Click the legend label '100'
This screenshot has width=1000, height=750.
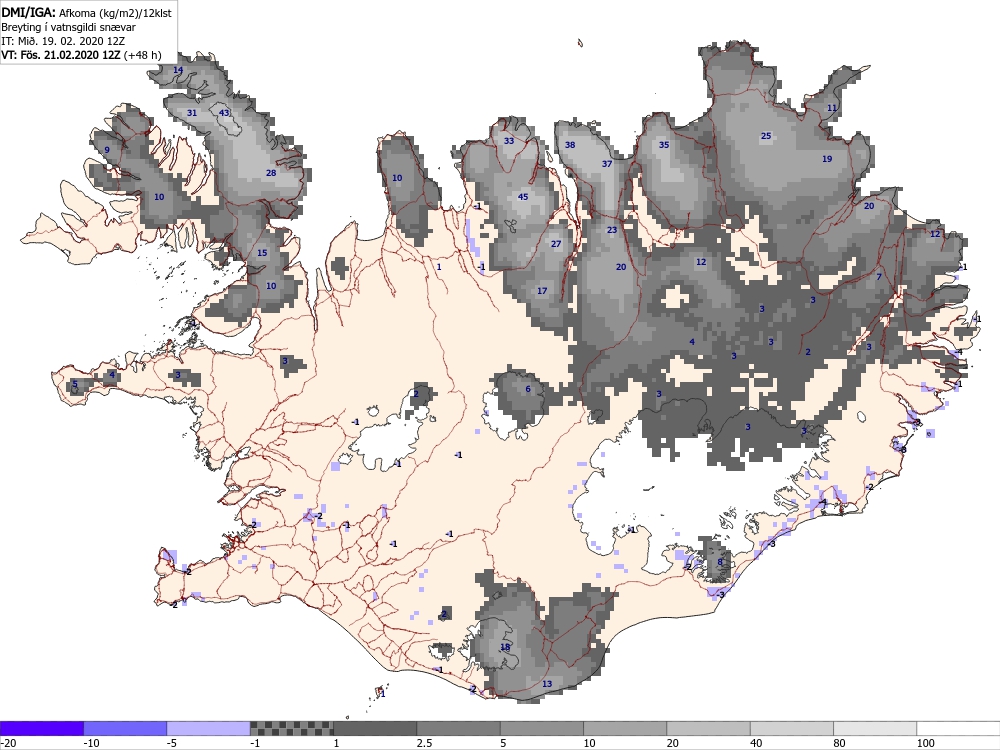pos(925,743)
